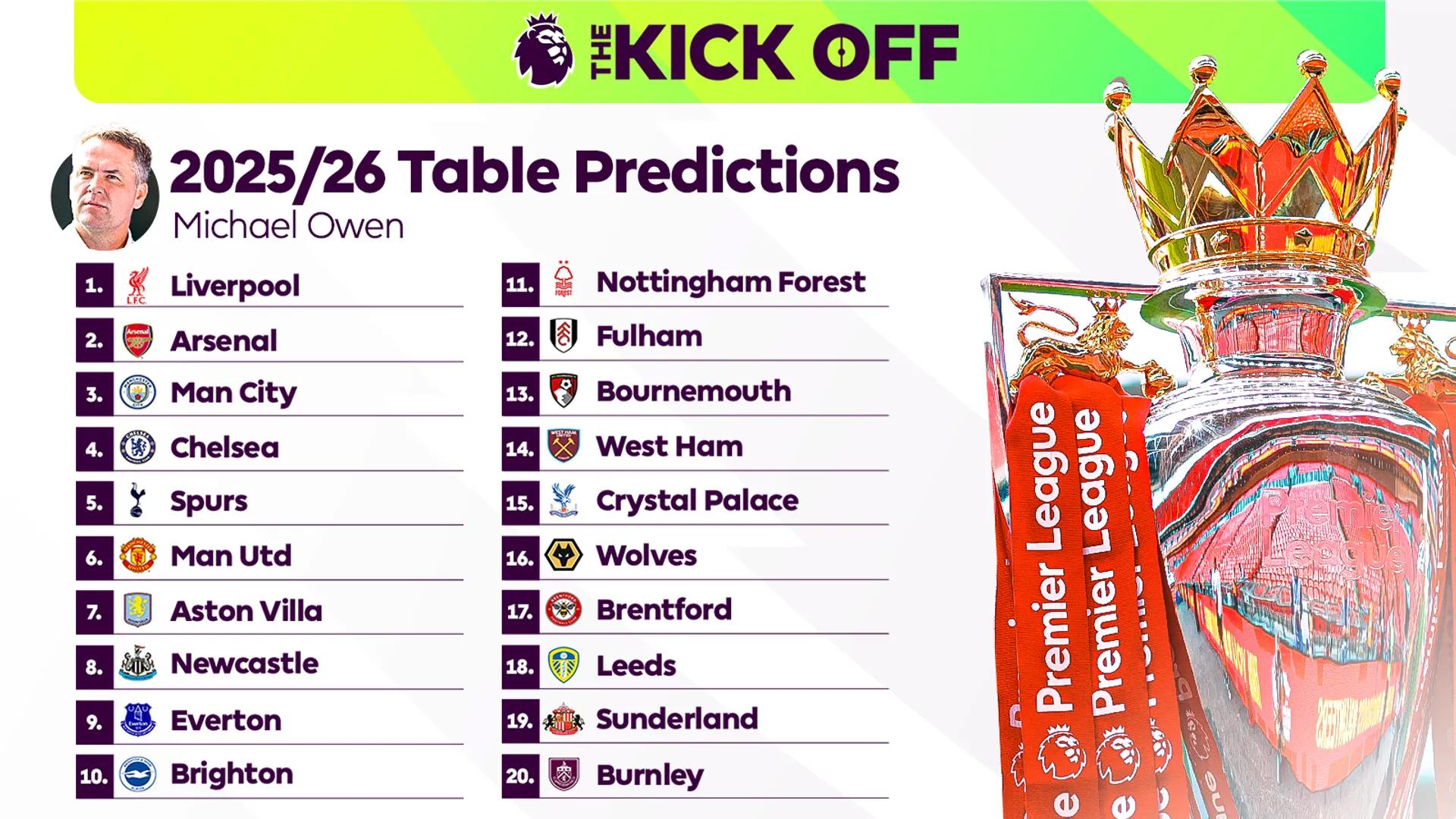Click the number 20 position box
This screenshot has width=1456, height=819.
pos(520,776)
